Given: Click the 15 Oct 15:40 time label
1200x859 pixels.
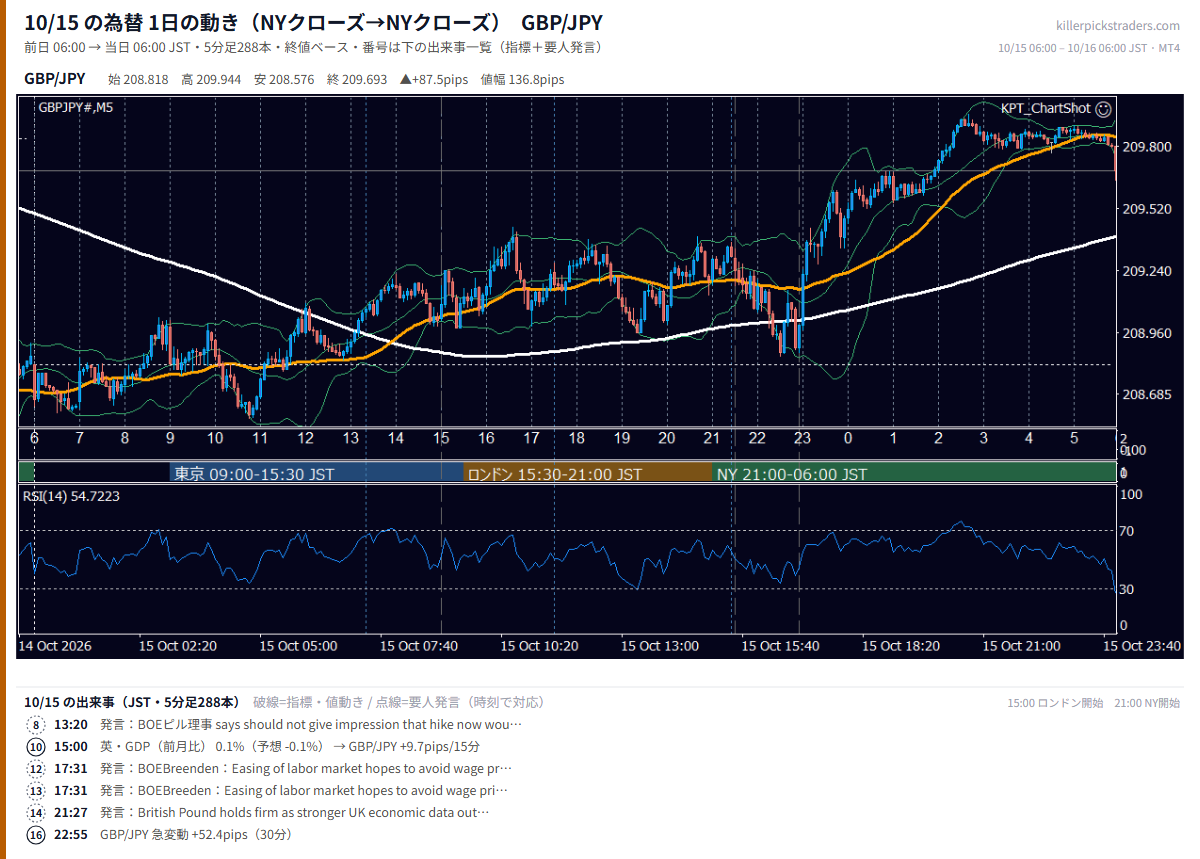Looking at the screenshot, I should coord(780,646).
